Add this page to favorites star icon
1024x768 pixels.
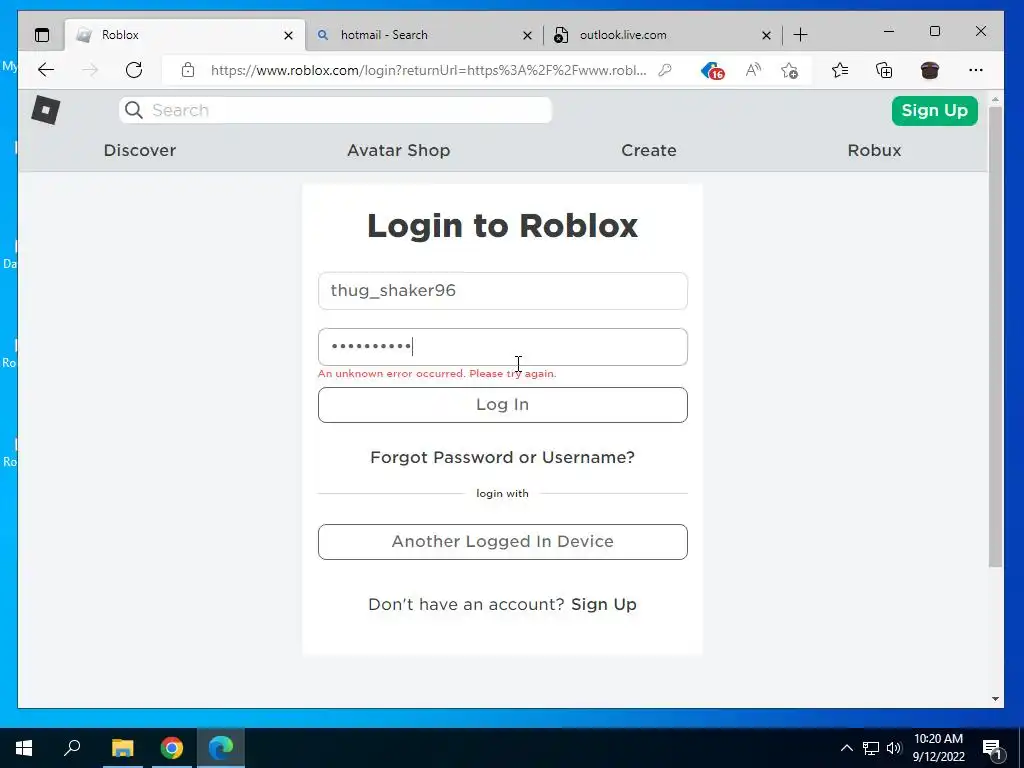point(790,70)
